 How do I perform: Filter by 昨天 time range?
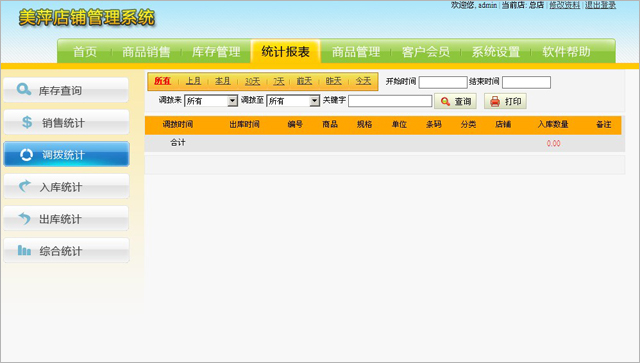333,81
